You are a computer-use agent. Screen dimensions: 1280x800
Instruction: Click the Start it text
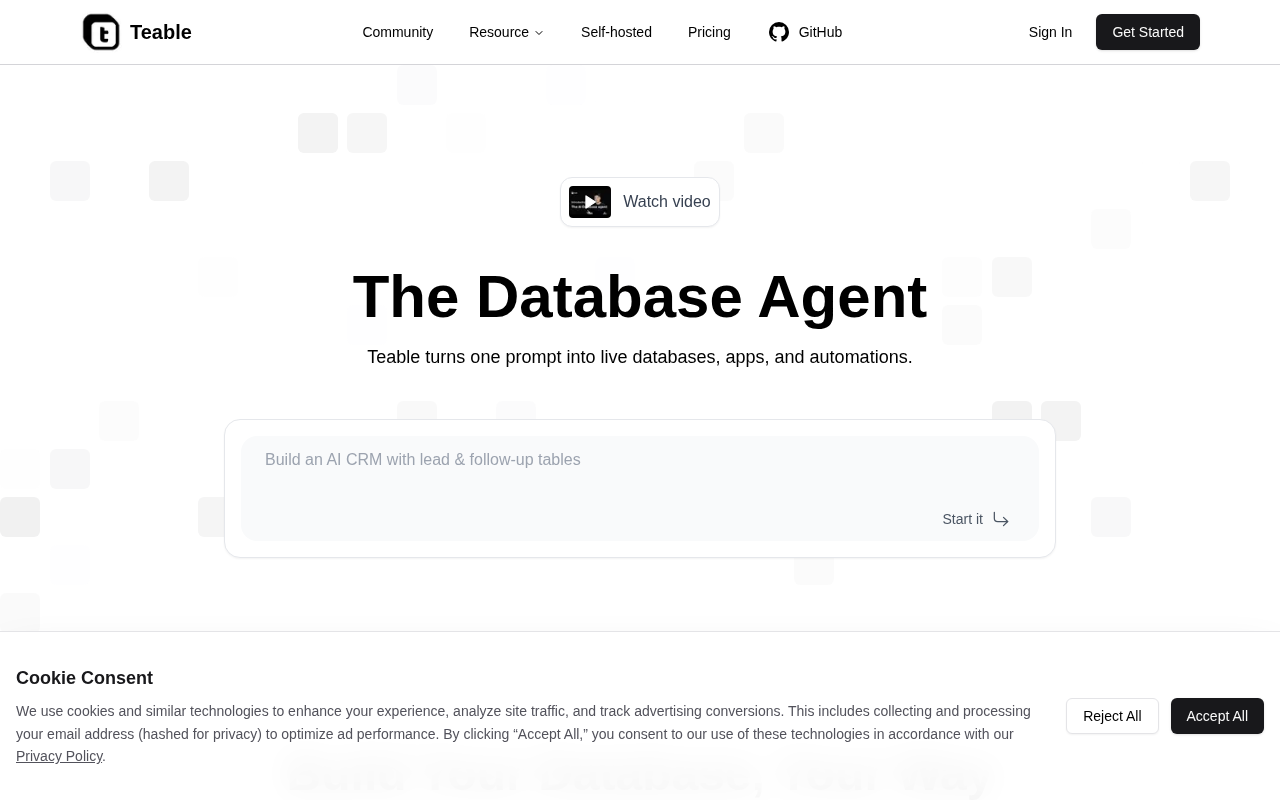point(962,519)
